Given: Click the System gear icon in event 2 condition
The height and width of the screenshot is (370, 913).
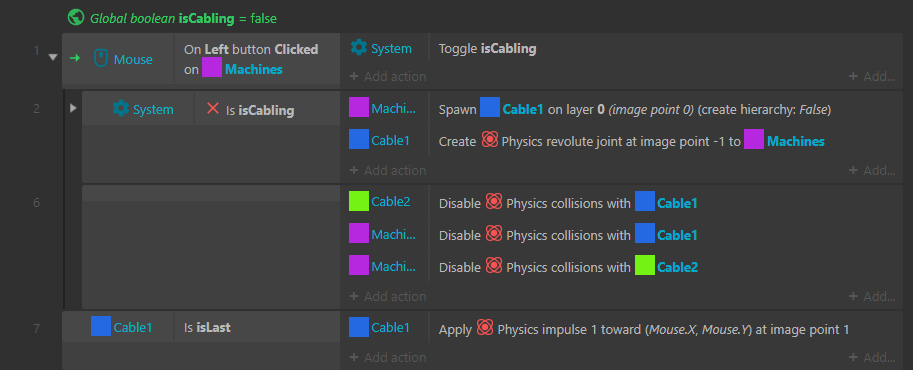Looking at the screenshot, I should [x=121, y=108].
